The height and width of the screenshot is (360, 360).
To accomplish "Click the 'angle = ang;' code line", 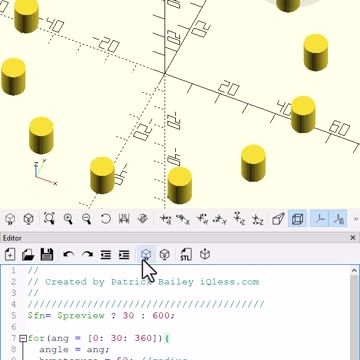I will click(74, 349).
